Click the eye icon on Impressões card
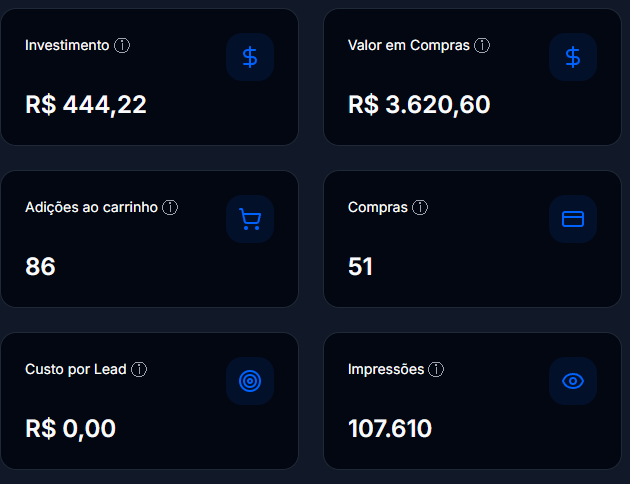The width and height of the screenshot is (630, 484). tap(573, 381)
